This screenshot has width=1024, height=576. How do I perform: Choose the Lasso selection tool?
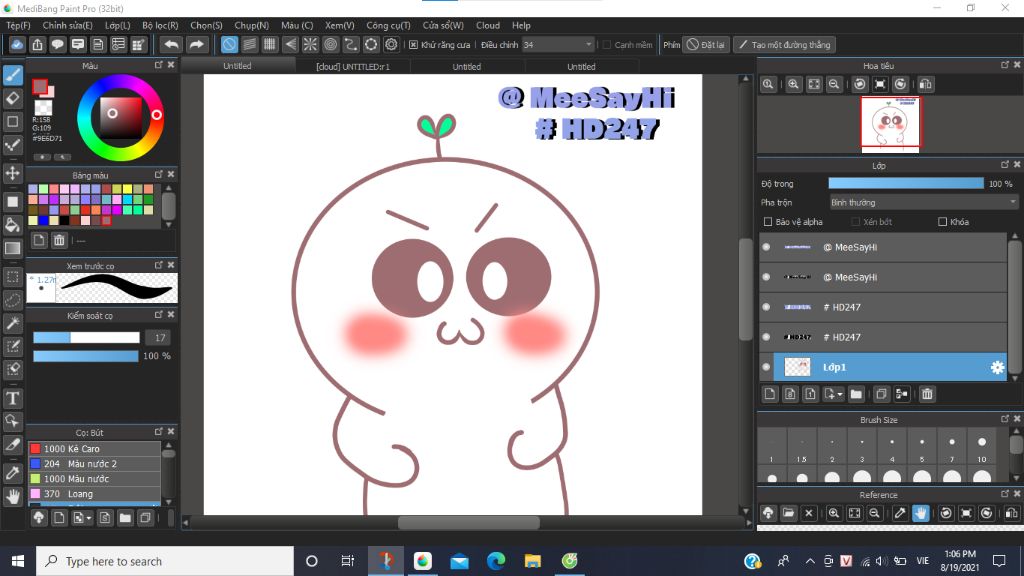tap(12, 300)
